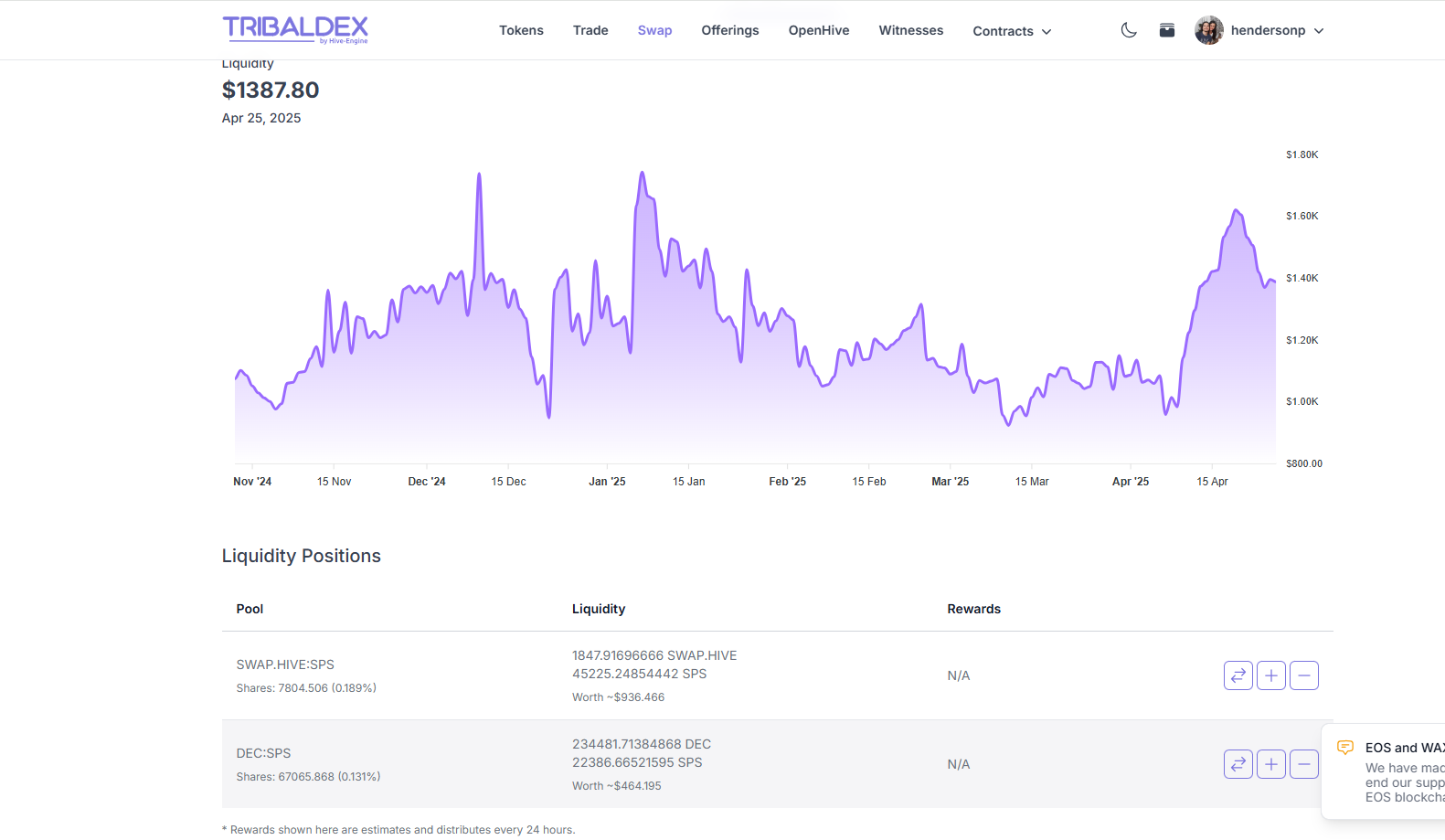Click 1847.91696666 SWAP.HIVE amount

654,655
